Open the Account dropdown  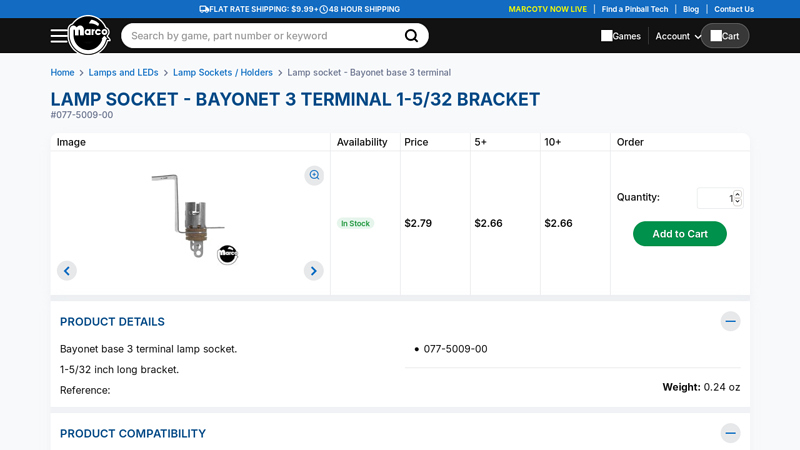[x=678, y=36]
